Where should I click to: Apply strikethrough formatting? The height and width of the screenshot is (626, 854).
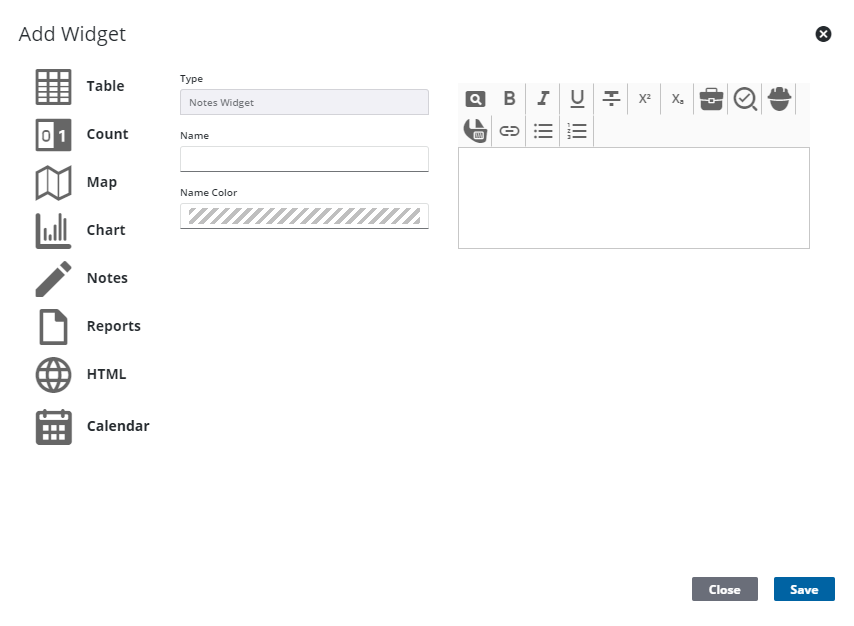[611, 98]
